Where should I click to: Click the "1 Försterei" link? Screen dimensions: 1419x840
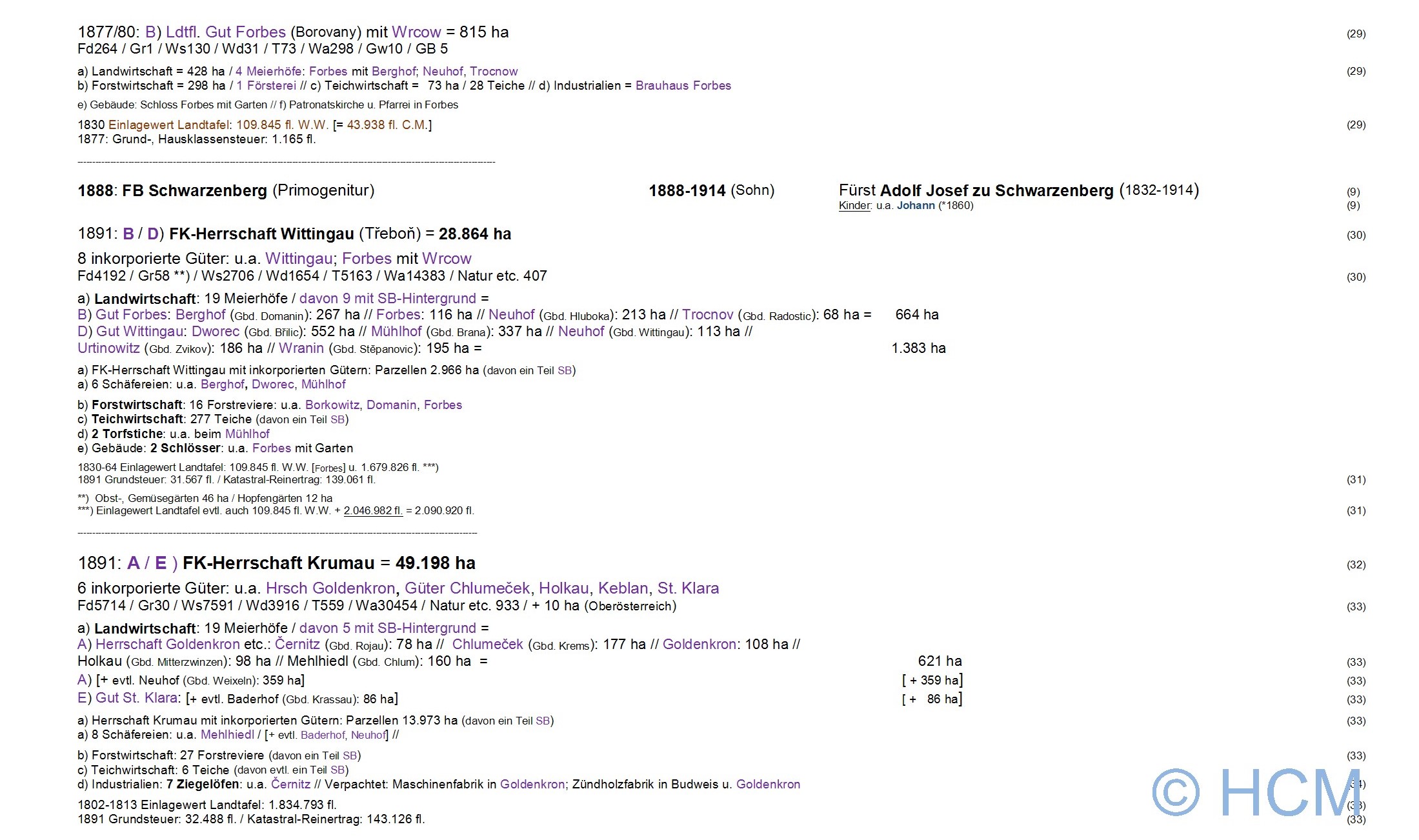(x=266, y=86)
